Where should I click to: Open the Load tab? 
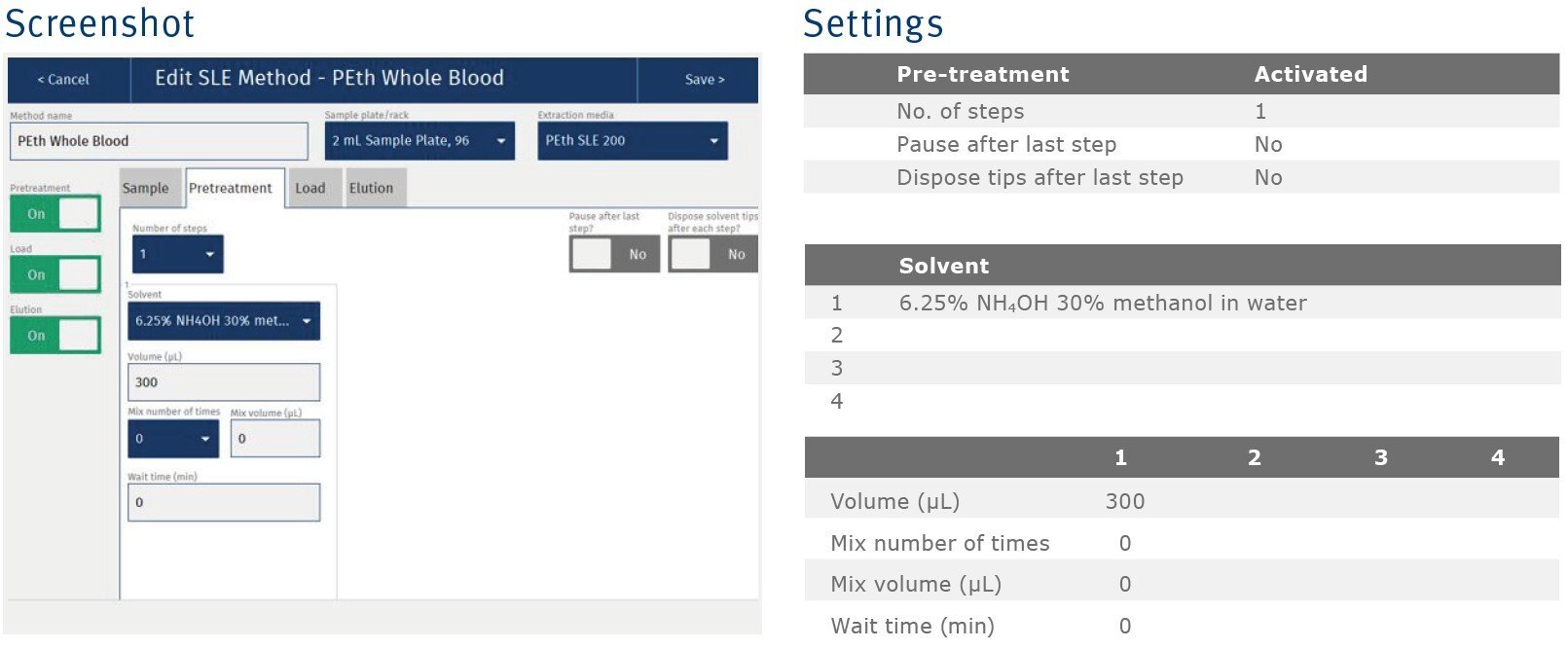310,188
